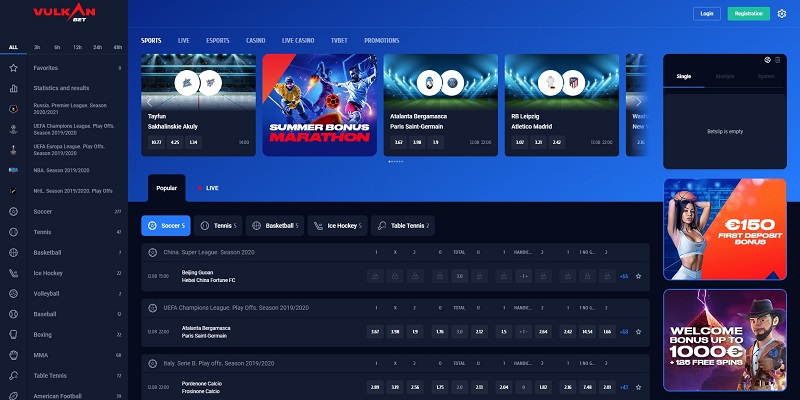The image size is (800, 400).
Task: Open the SPORTS navigation tab
Action: pos(151,40)
